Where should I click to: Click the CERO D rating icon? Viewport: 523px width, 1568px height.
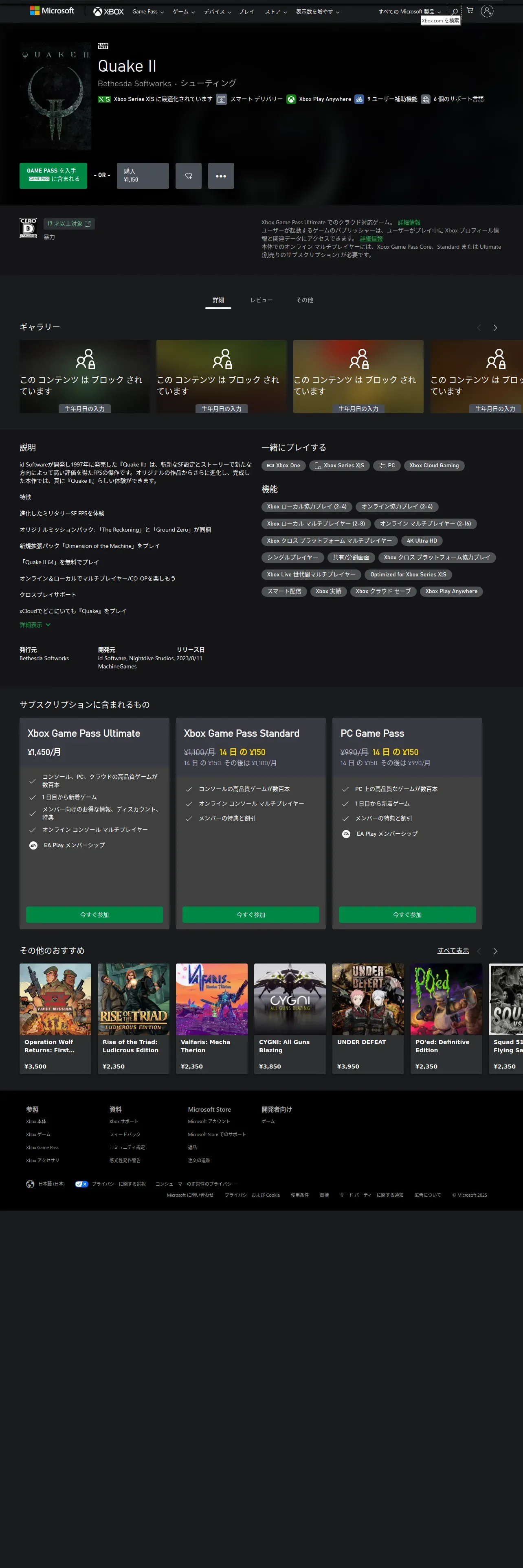pyautogui.click(x=29, y=228)
